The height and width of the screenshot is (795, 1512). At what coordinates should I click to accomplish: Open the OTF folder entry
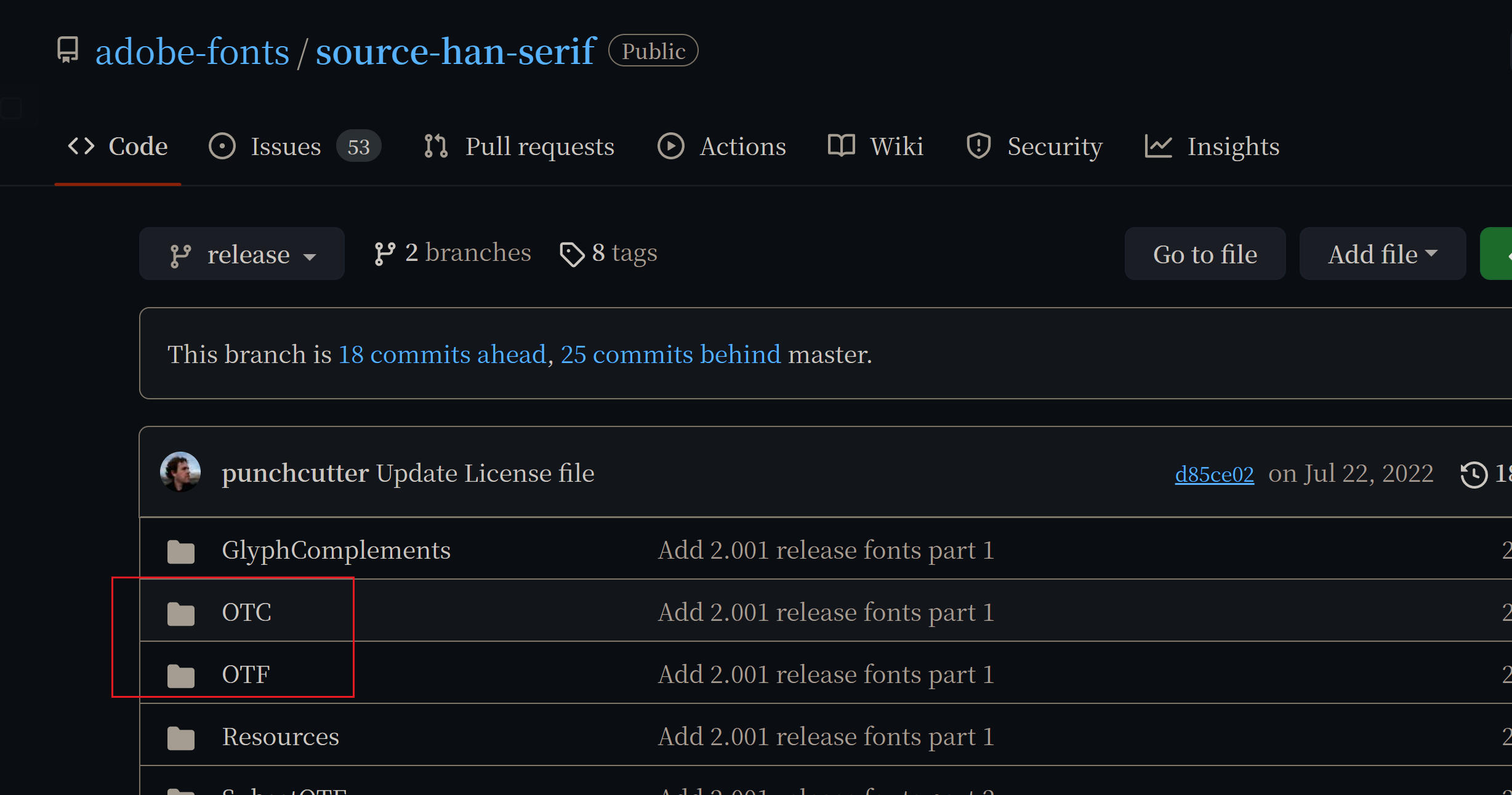pos(246,674)
